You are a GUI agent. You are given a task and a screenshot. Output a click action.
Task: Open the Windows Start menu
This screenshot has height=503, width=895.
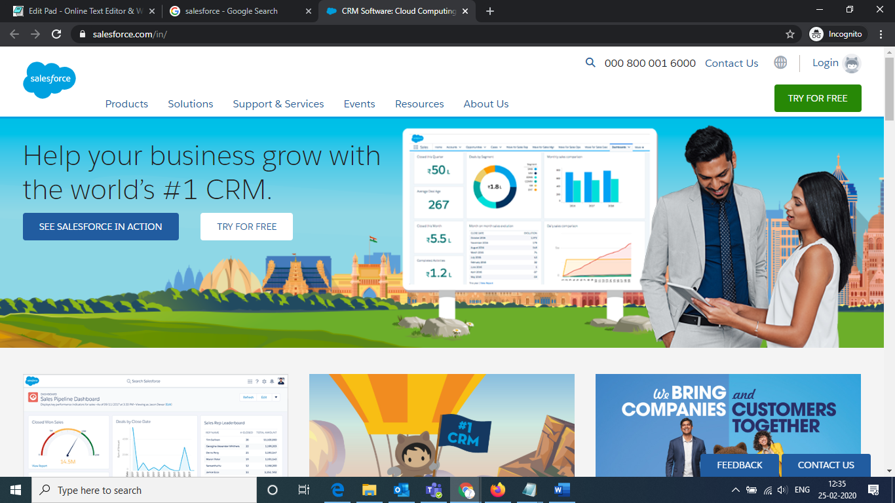(x=15, y=490)
